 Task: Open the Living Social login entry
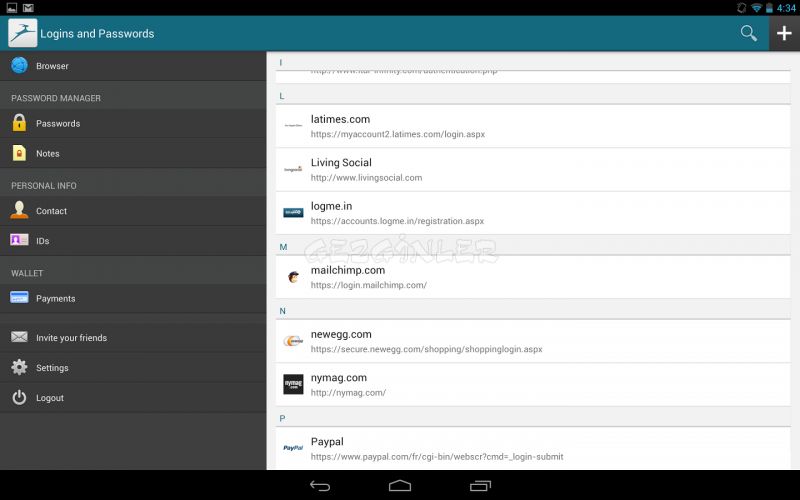tap(533, 169)
